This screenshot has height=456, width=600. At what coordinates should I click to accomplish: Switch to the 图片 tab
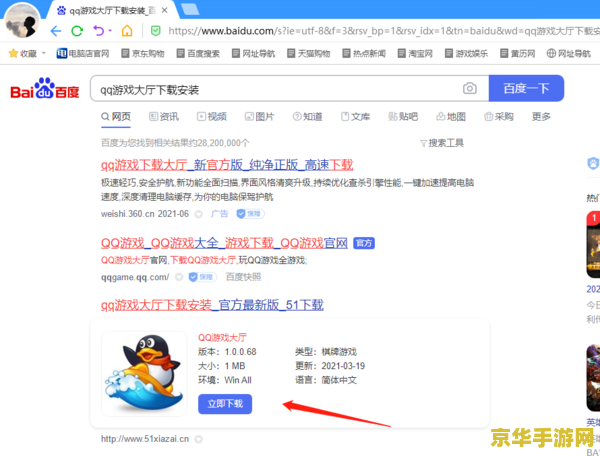pos(259,116)
